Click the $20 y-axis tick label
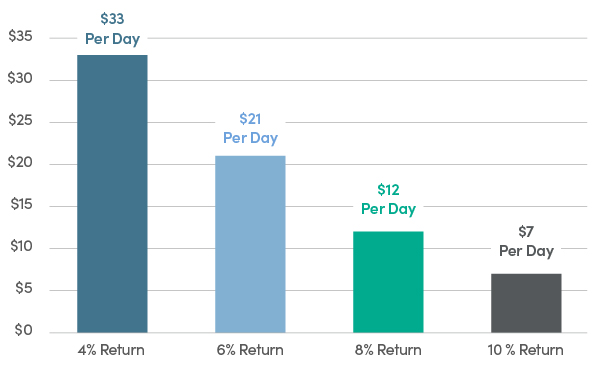Screen dimensions: 600x375 click(20, 162)
